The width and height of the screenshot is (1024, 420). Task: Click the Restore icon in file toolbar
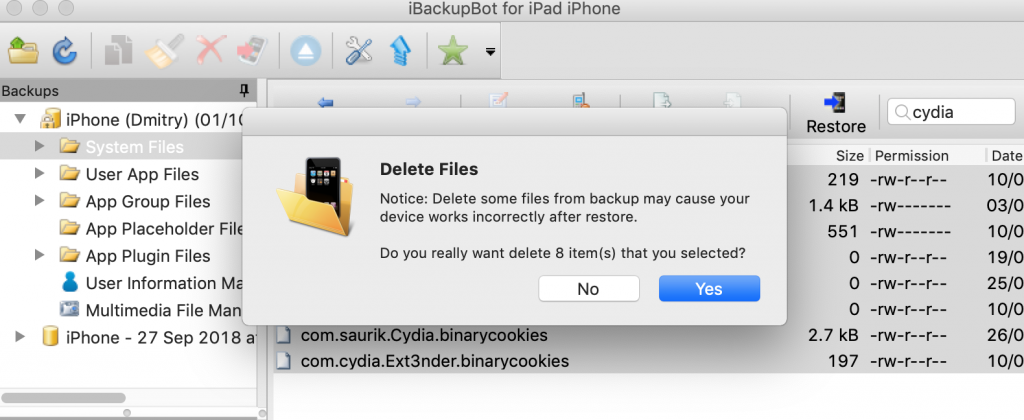[836, 114]
